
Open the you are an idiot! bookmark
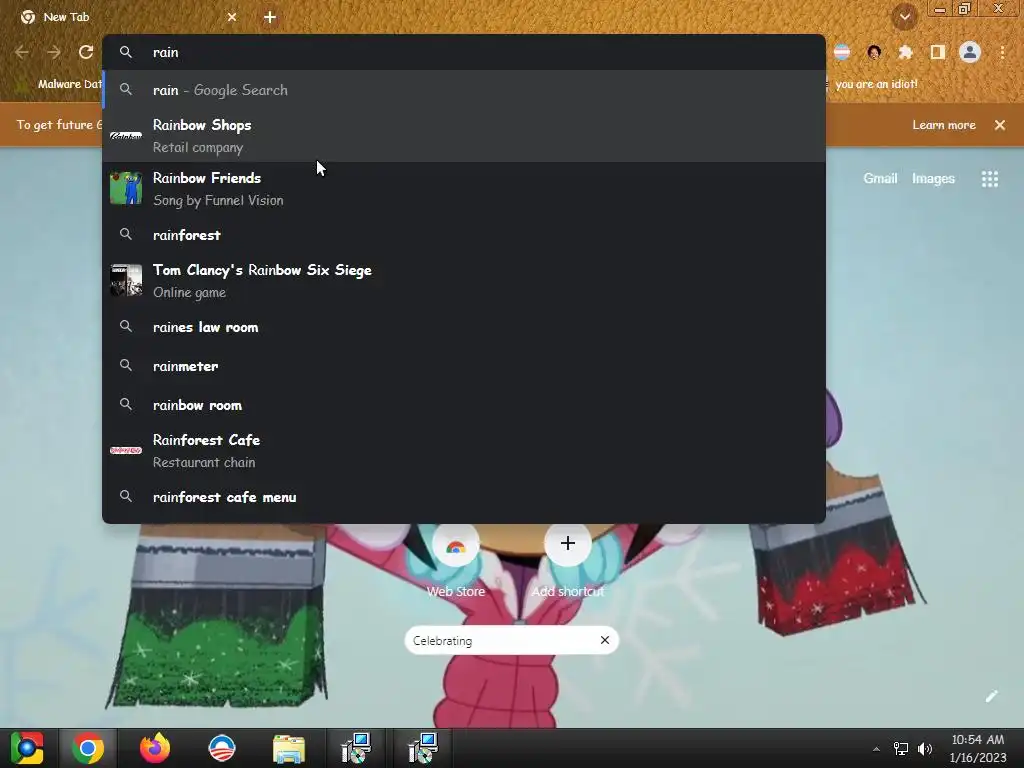(x=876, y=84)
